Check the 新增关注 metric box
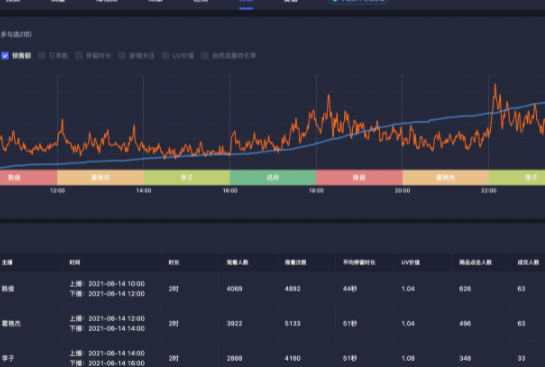545x367 pixels. click(122, 56)
